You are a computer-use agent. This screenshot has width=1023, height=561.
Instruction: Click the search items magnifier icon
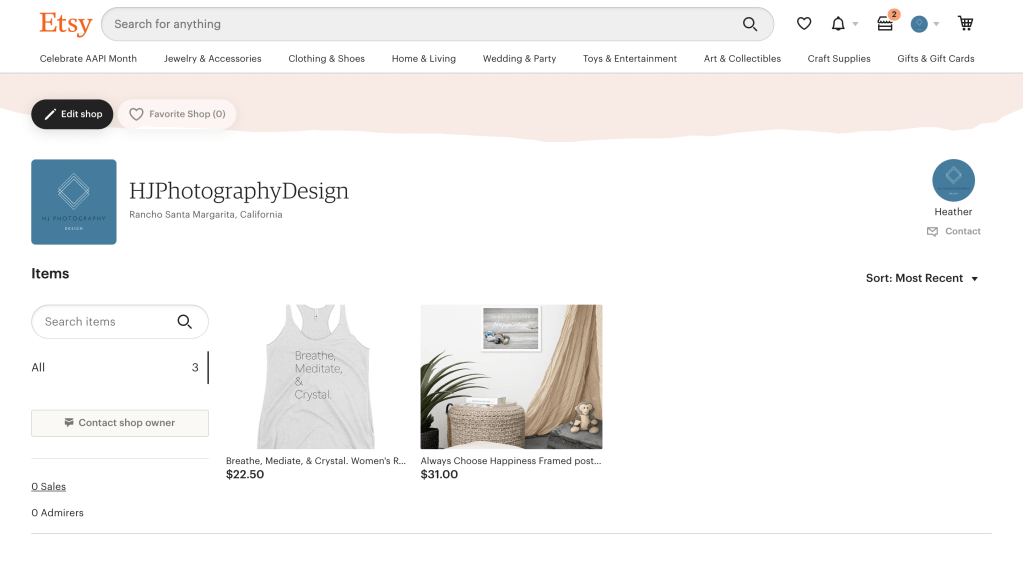[184, 322]
